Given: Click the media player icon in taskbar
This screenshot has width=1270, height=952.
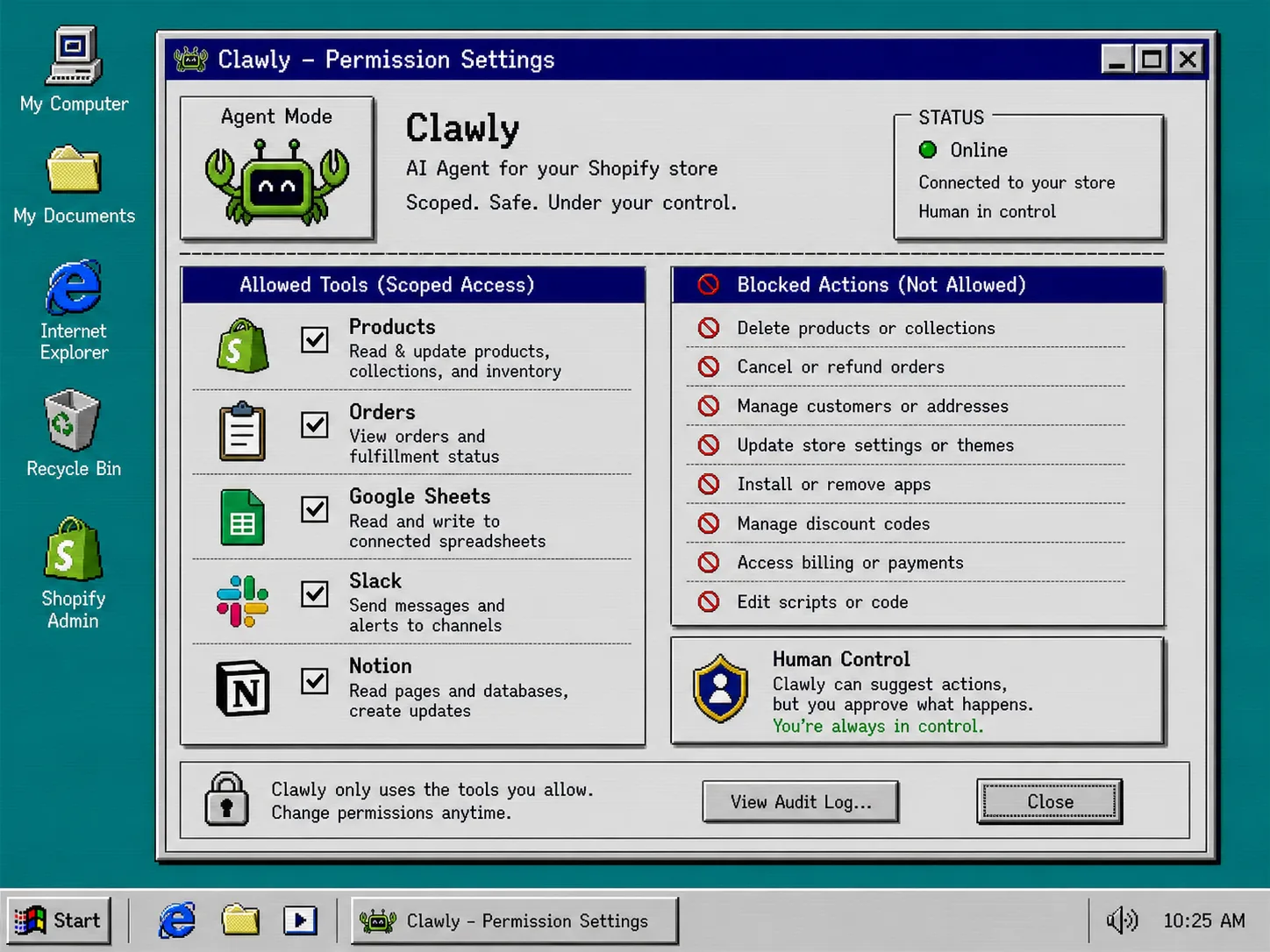Looking at the screenshot, I should [x=300, y=920].
